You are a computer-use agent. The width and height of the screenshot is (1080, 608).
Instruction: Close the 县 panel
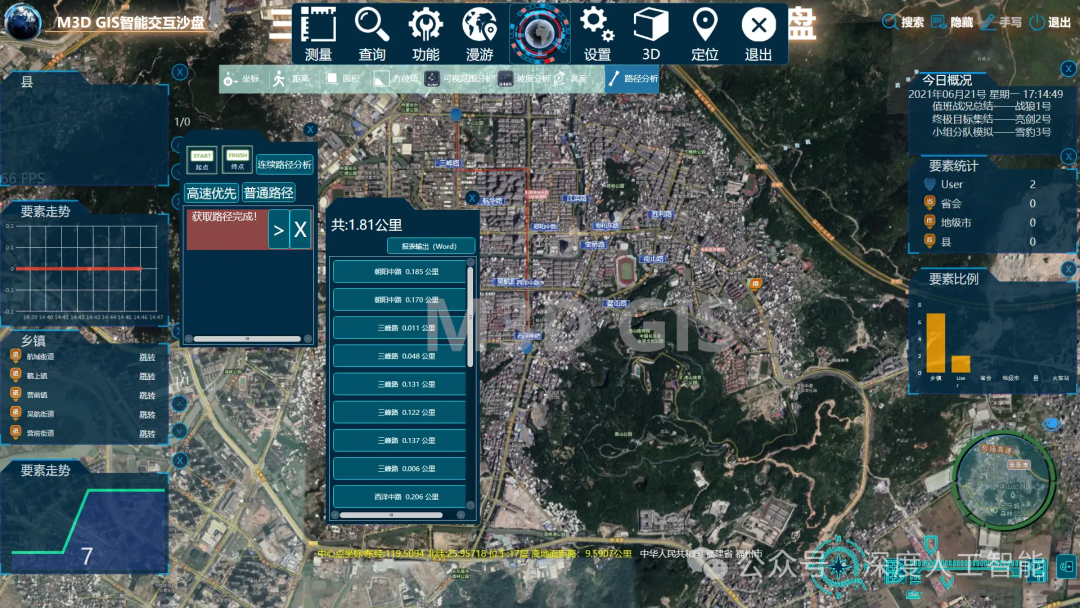pyautogui.click(x=180, y=72)
